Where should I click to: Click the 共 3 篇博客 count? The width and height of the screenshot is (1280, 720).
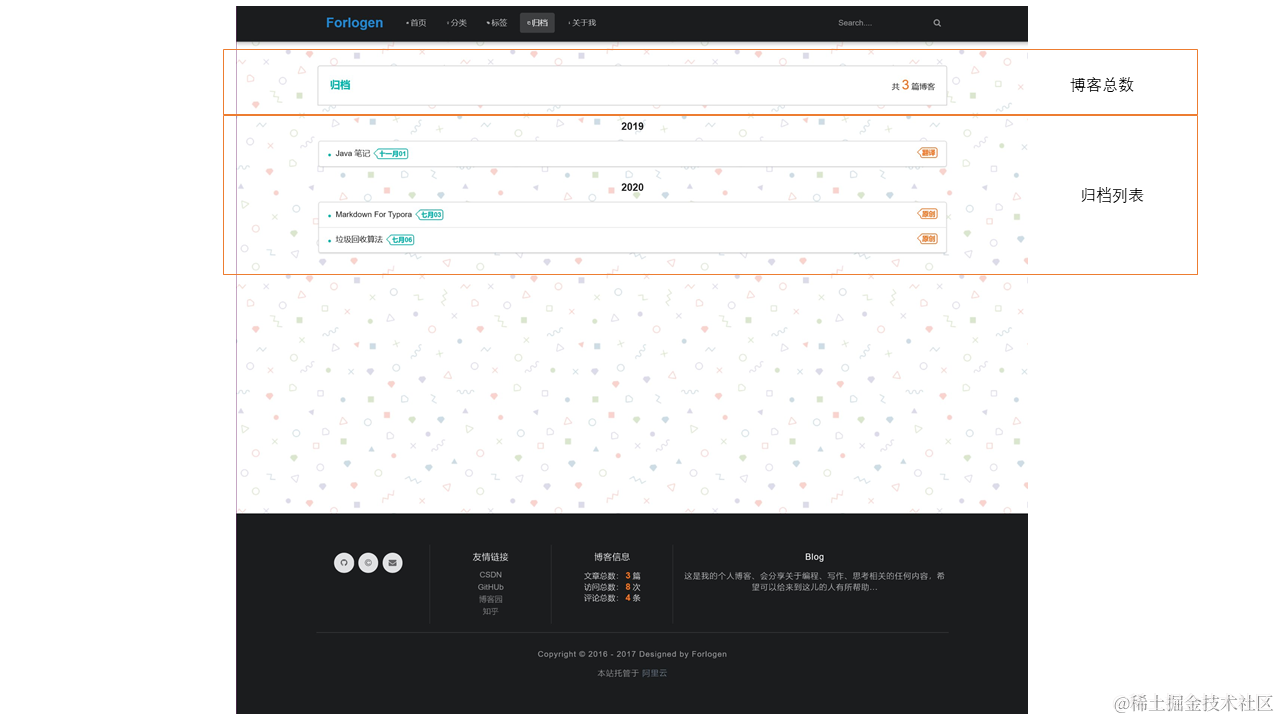pyautogui.click(x=914, y=86)
